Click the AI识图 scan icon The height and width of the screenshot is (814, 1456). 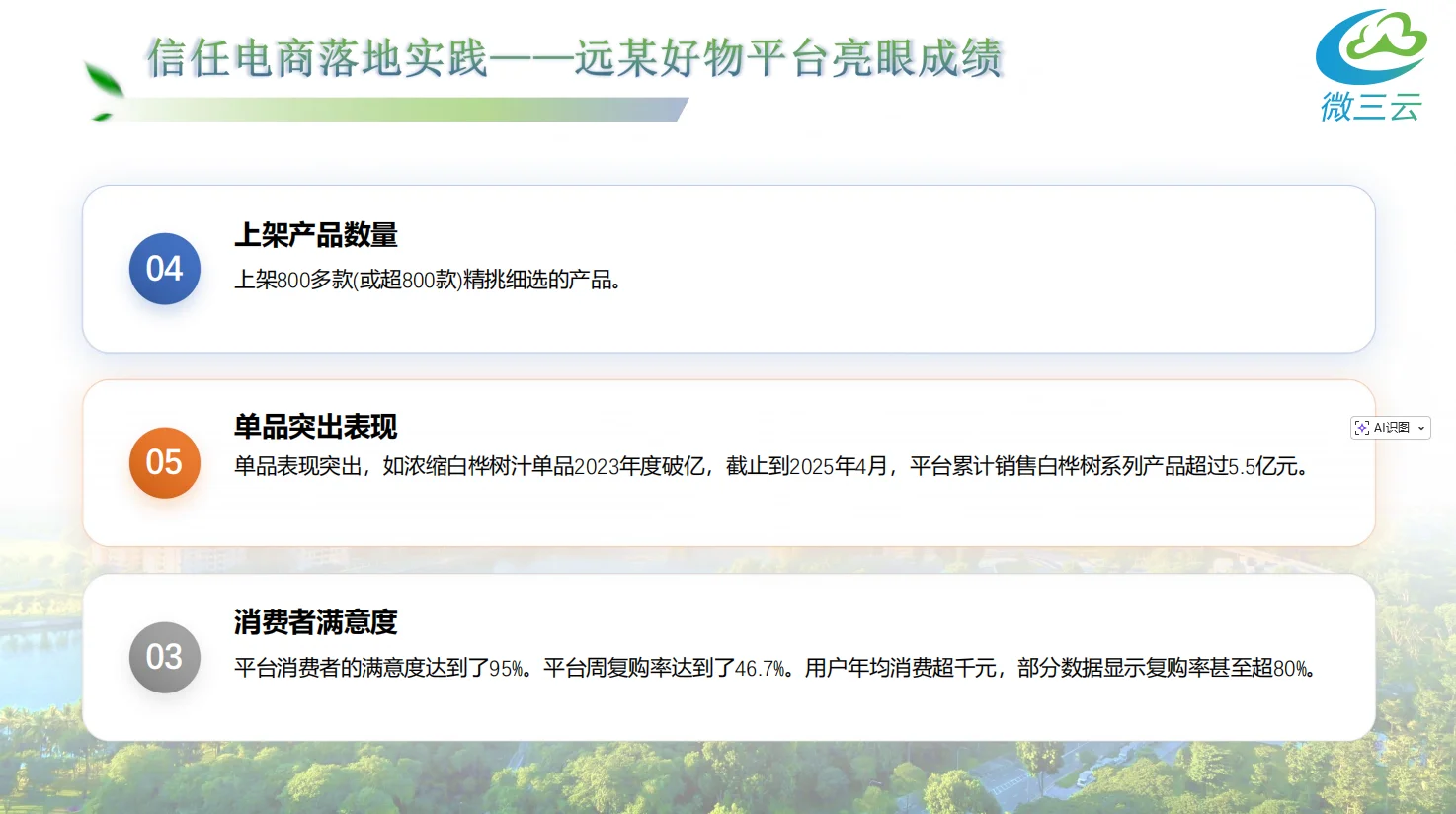1362,428
